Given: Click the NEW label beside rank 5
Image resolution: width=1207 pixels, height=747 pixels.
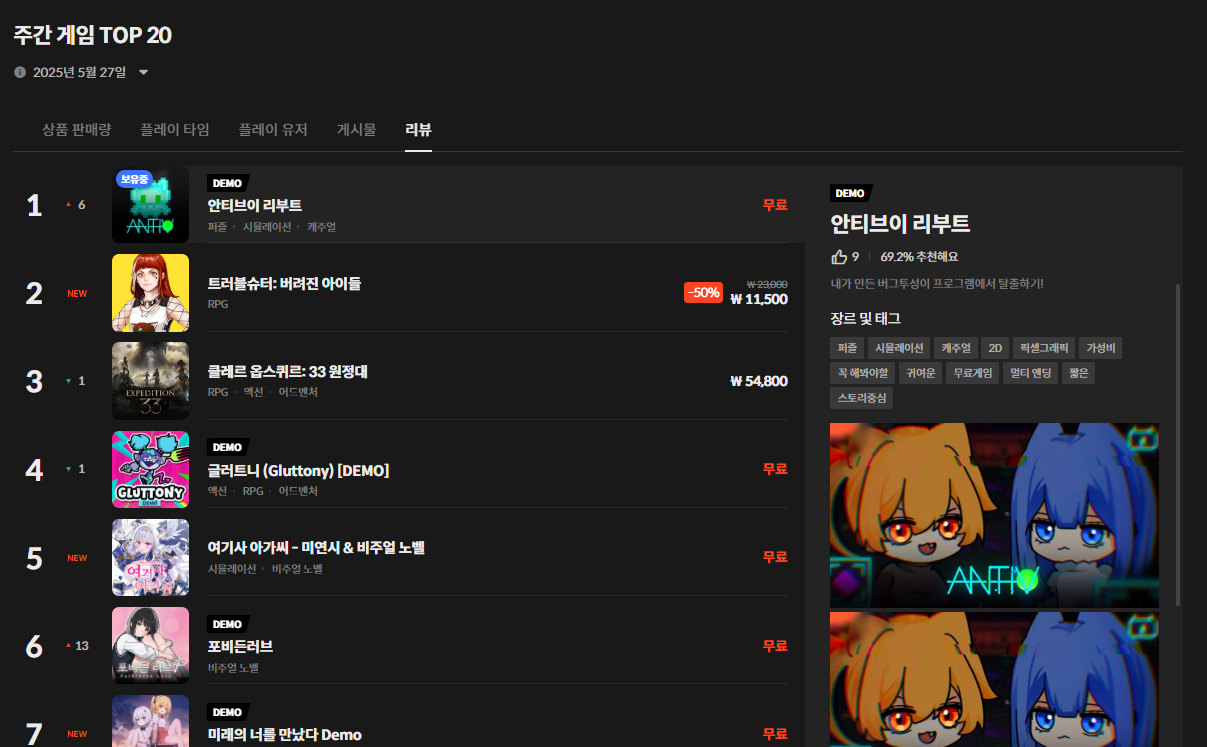Looking at the screenshot, I should click(x=77, y=557).
